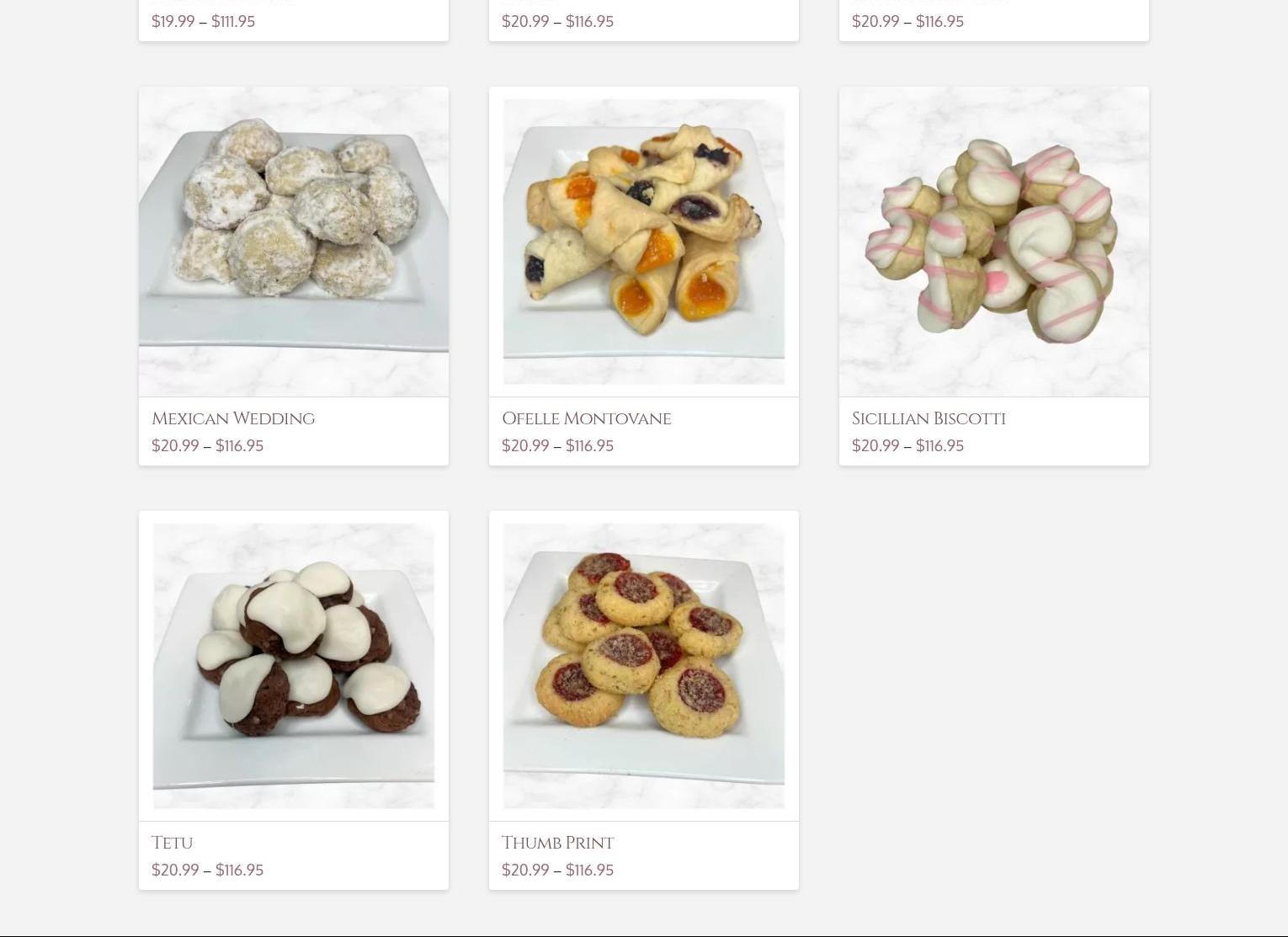Click the Mexican Wedding product title

tap(233, 418)
